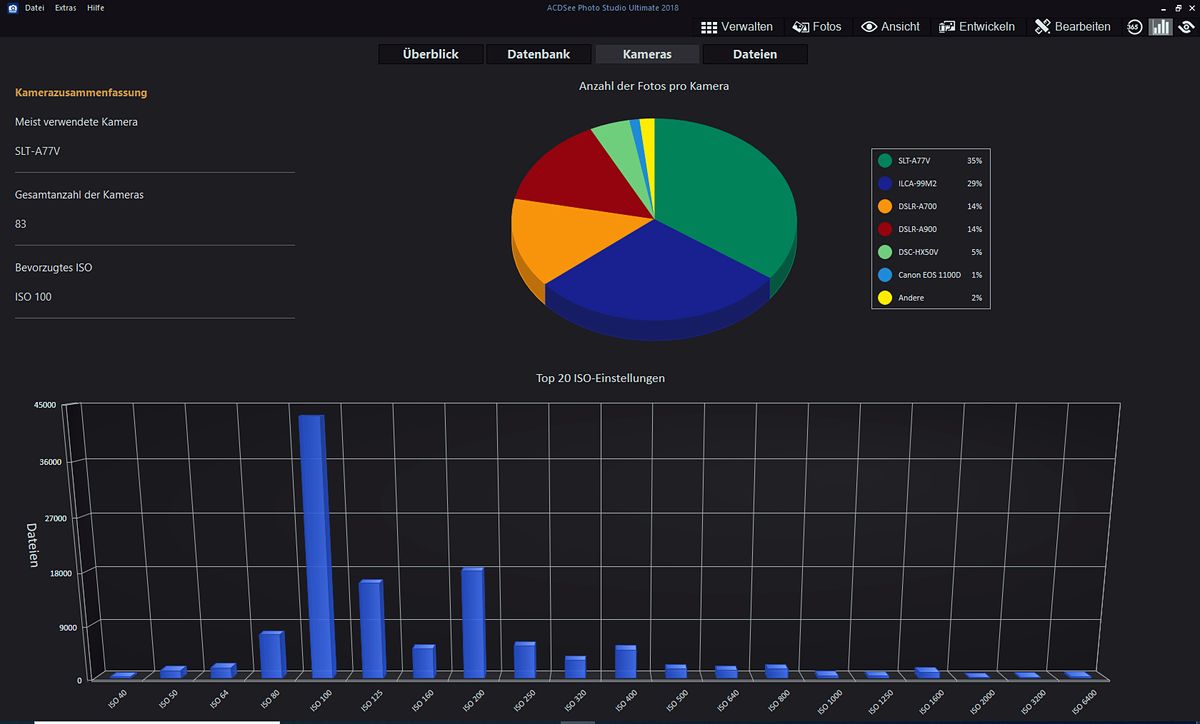
Task: Click the green SLT-A77V legend swatch
Action: click(884, 161)
